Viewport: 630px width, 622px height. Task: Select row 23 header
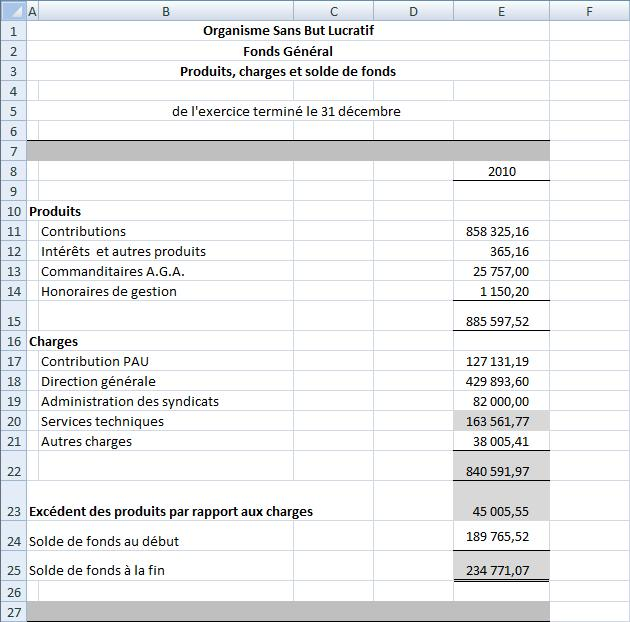pyautogui.click(x=13, y=511)
